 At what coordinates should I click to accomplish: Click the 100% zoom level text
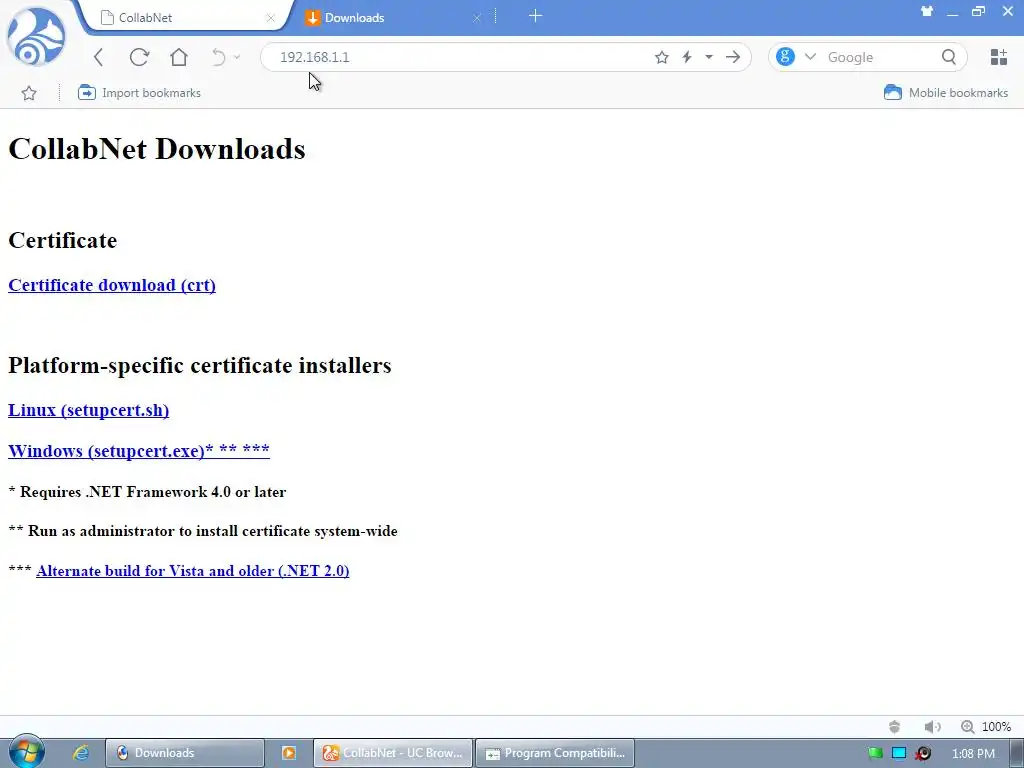point(997,727)
